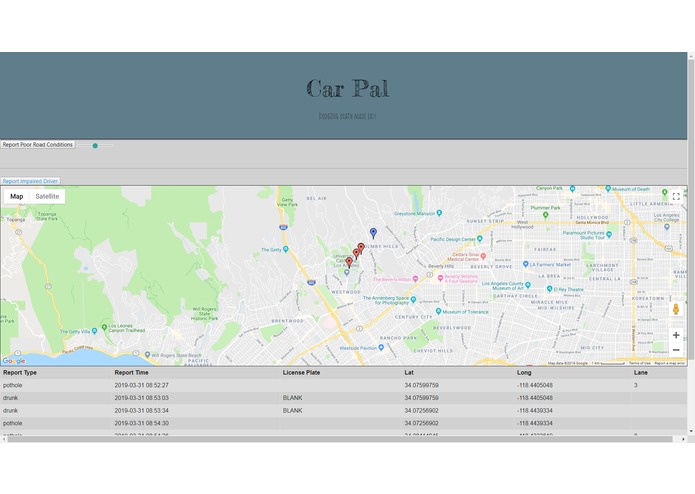This screenshot has width=695, height=494.
Task: Switch map to Satellite view
Action: point(47,196)
